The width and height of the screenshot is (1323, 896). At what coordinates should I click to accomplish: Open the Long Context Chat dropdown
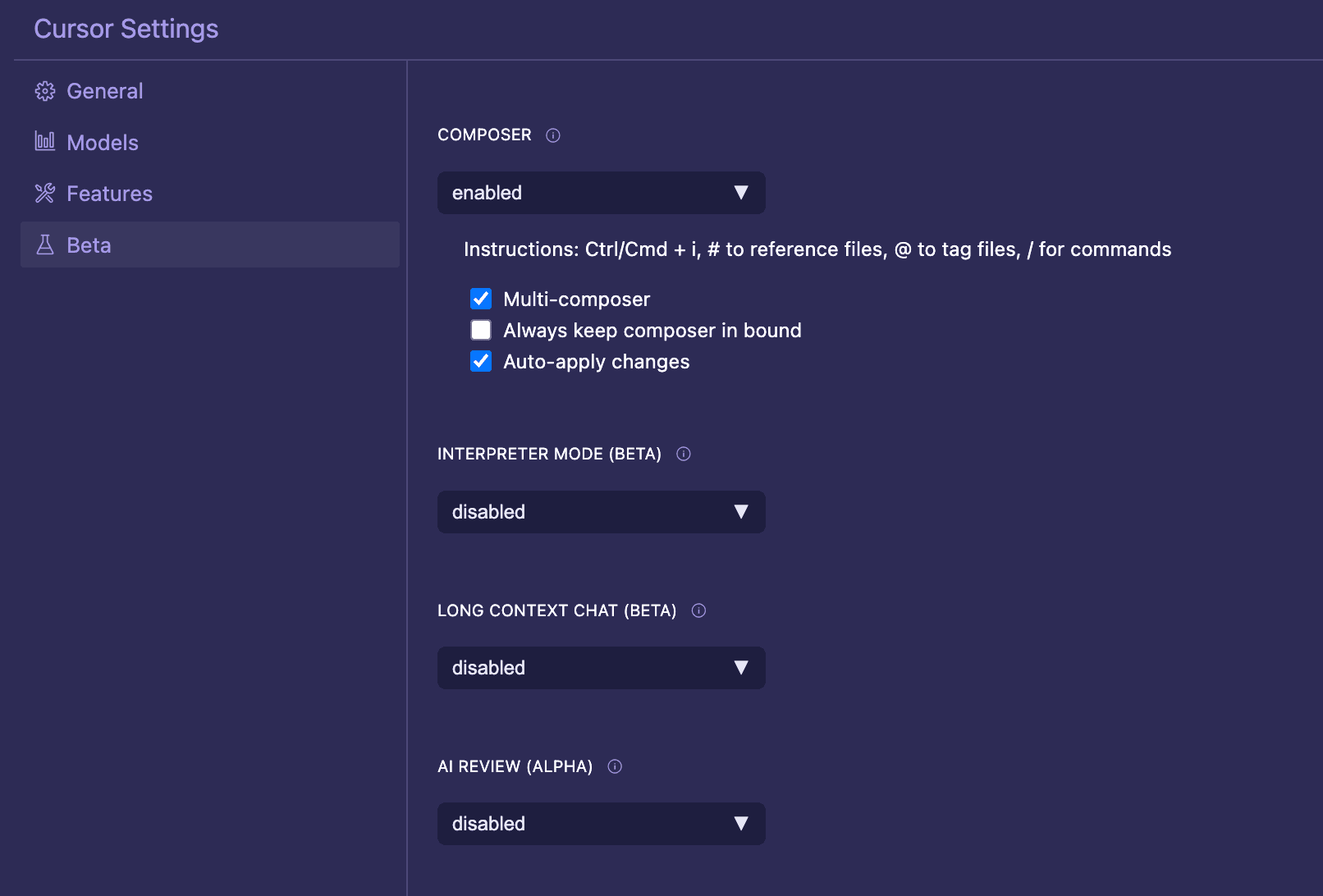(x=601, y=667)
